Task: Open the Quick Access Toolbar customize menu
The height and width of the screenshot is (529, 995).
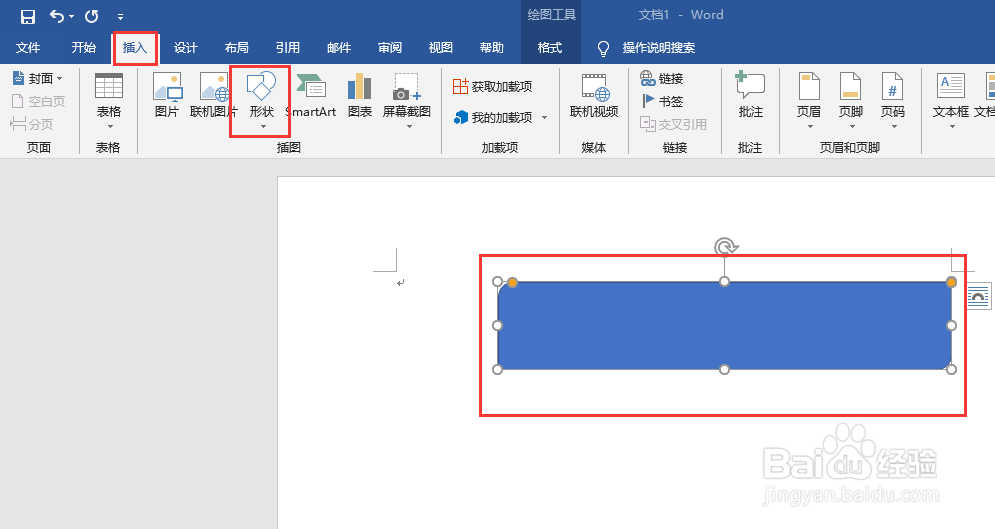Action: point(121,17)
